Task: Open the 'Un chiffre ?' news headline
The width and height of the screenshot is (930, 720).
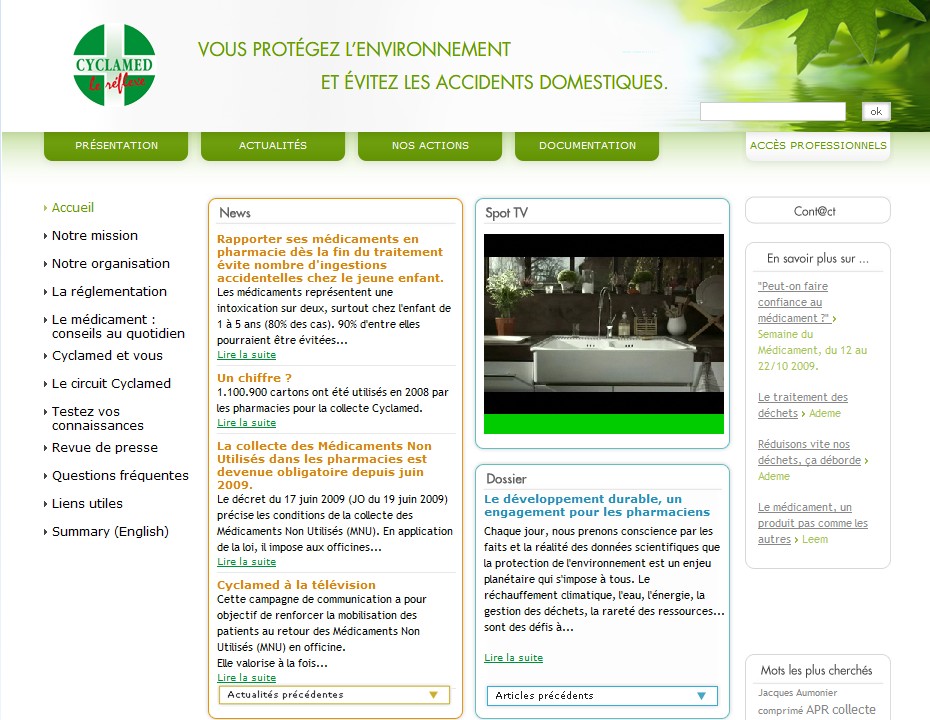Action: pos(254,378)
